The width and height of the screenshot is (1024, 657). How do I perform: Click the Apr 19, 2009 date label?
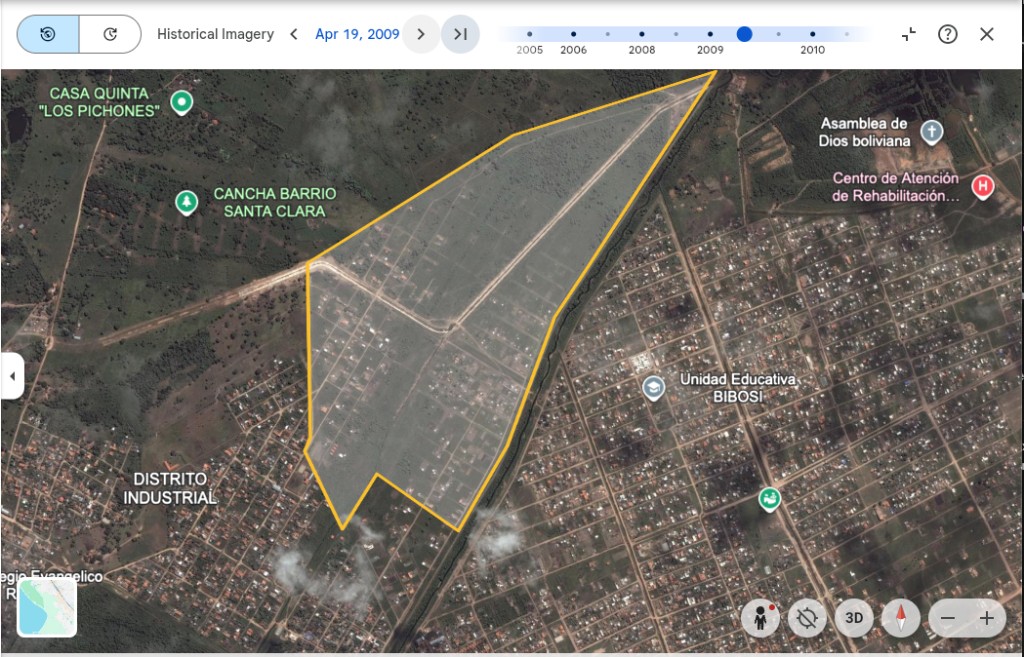tap(357, 34)
